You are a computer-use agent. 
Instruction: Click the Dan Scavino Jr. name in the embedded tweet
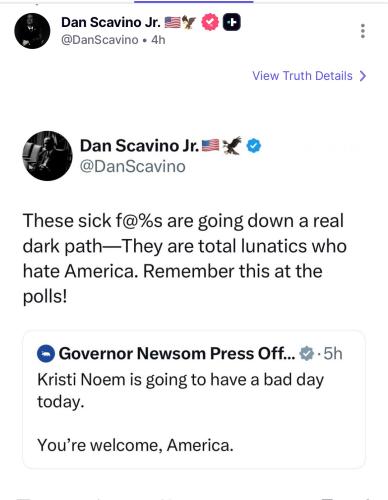(x=139, y=146)
